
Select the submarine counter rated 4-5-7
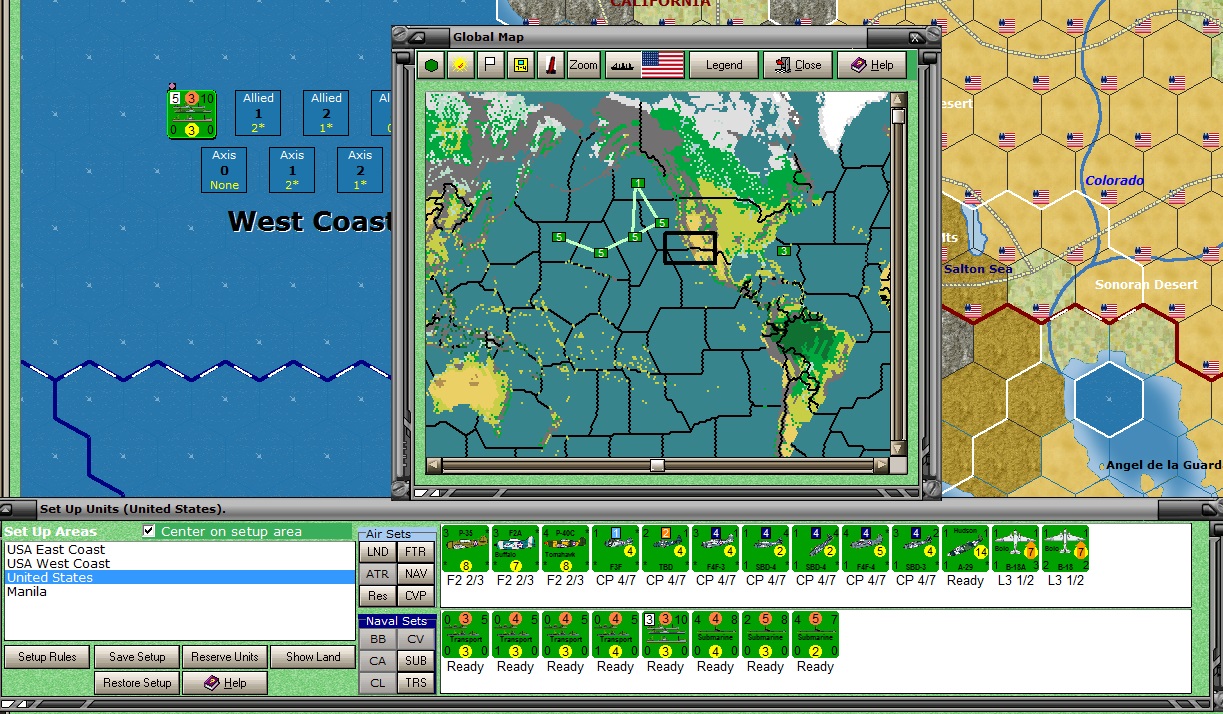tap(815, 635)
